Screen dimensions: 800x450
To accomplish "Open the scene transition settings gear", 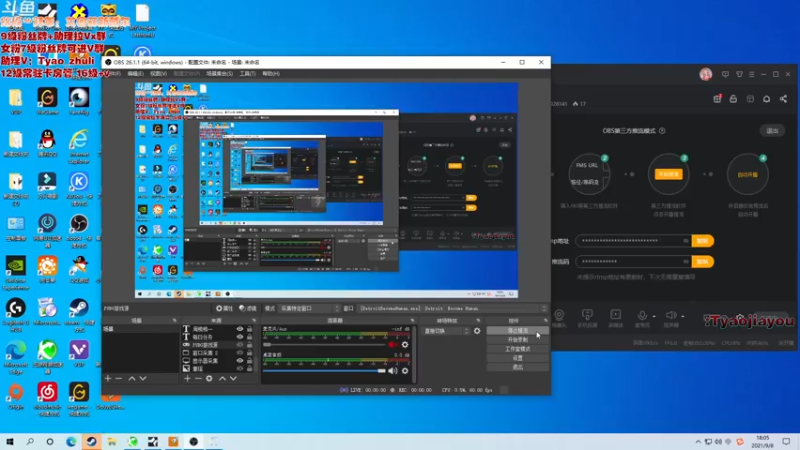I will (477, 331).
